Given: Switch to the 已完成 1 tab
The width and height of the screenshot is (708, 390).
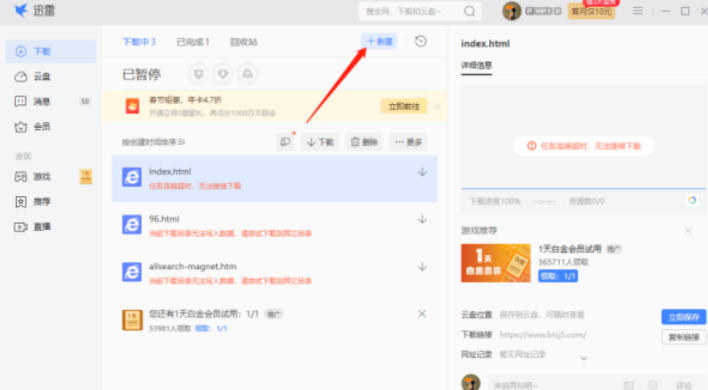Looking at the screenshot, I should [x=193, y=42].
